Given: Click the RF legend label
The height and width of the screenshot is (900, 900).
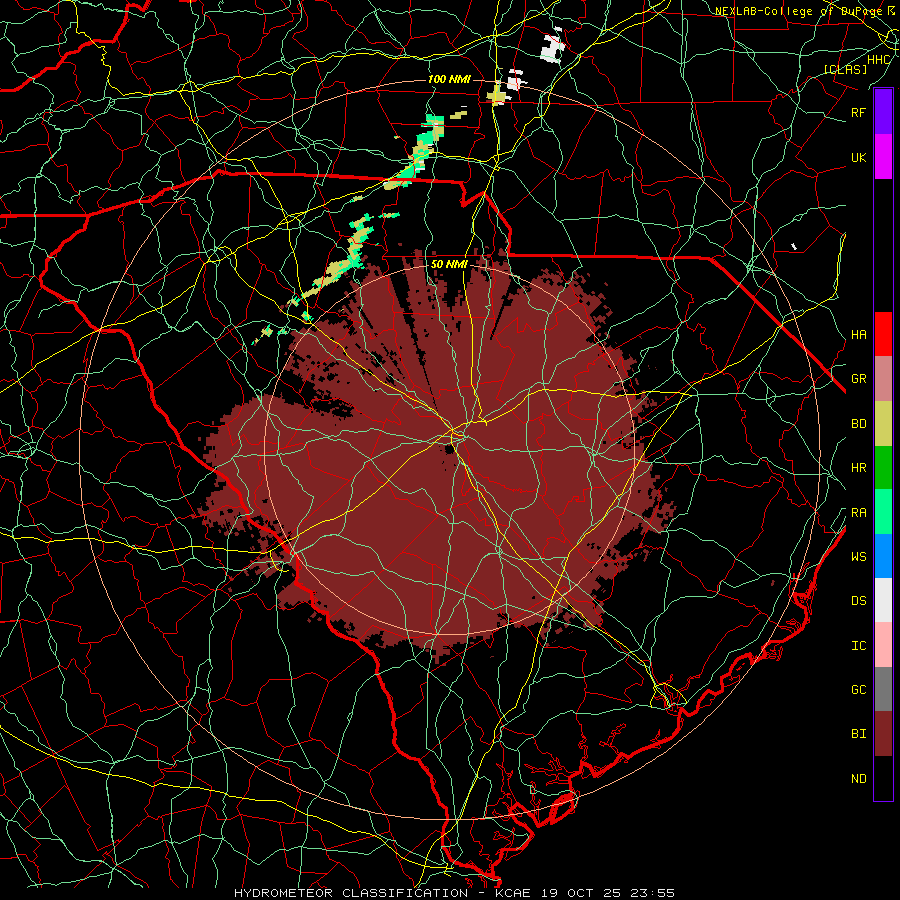Looking at the screenshot, I should pos(858,112).
